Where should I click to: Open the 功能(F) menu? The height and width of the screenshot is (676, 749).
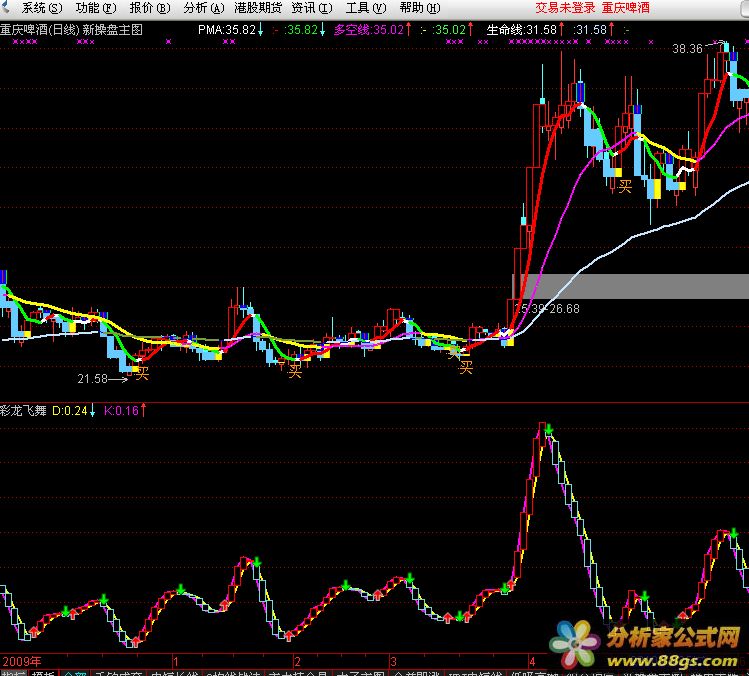pos(96,8)
